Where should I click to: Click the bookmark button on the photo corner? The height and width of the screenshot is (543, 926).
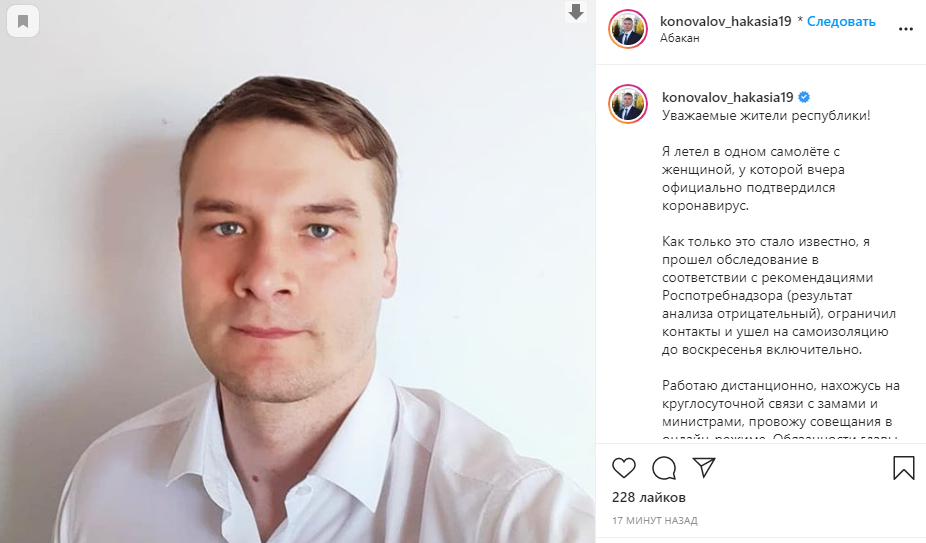pyautogui.click(x=23, y=21)
